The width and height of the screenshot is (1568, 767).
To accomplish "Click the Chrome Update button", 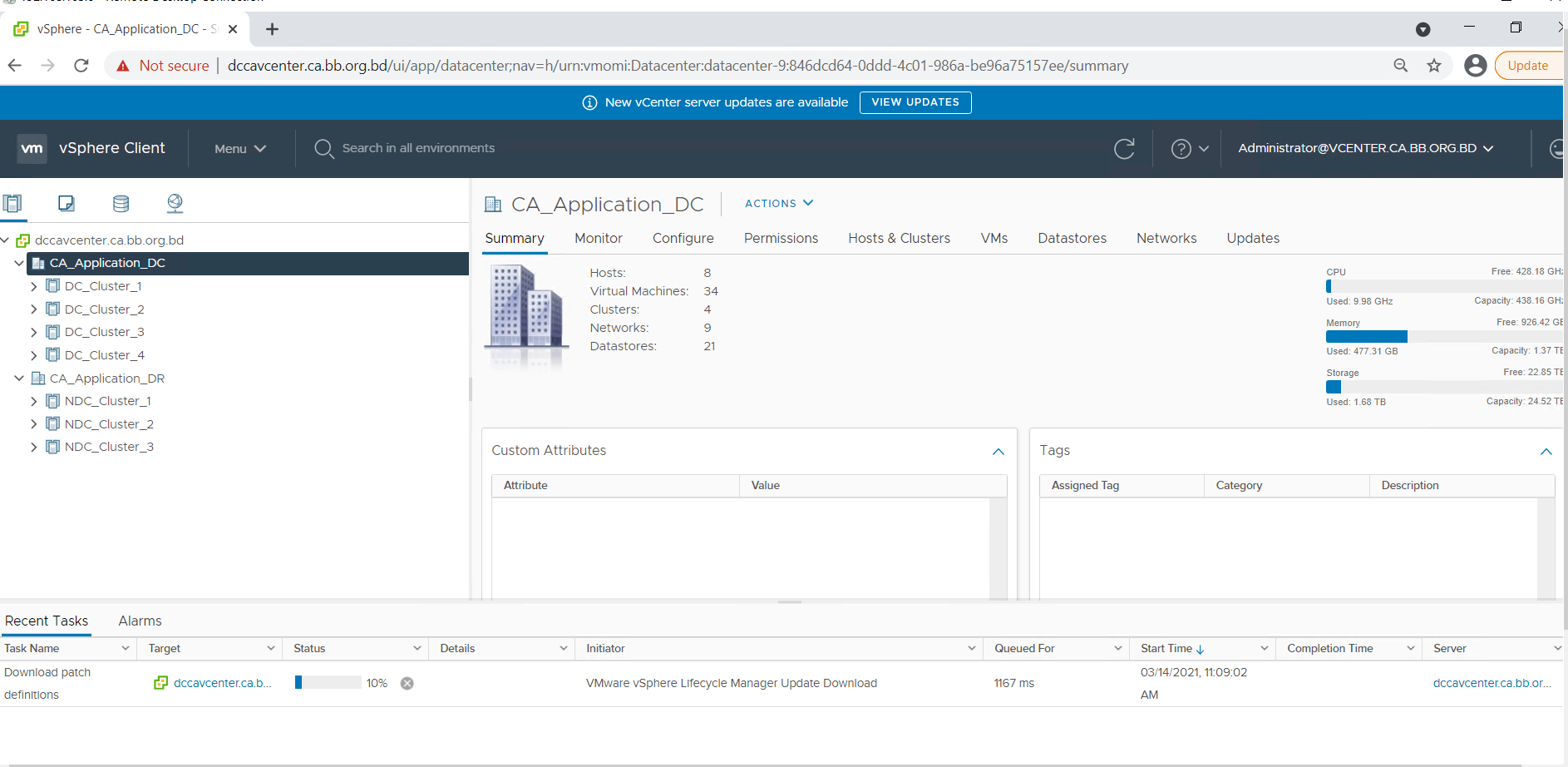I will pyautogui.click(x=1528, y=66).
